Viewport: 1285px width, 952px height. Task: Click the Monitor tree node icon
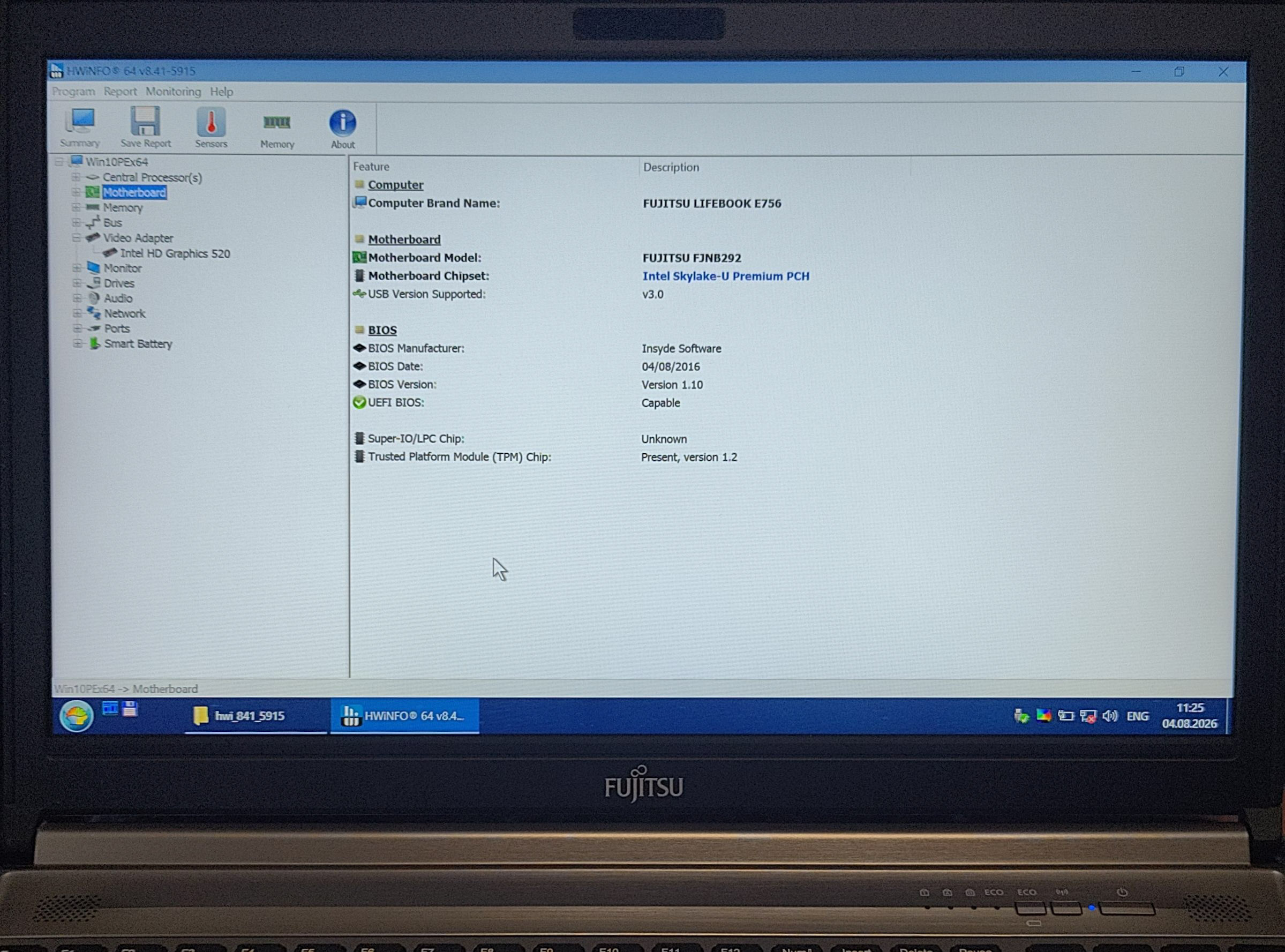(93, 268)
